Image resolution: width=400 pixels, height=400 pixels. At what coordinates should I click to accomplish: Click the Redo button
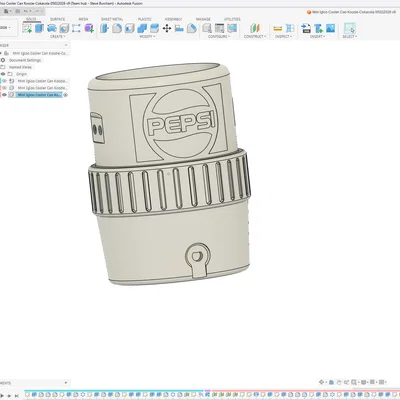coord(37,11)
